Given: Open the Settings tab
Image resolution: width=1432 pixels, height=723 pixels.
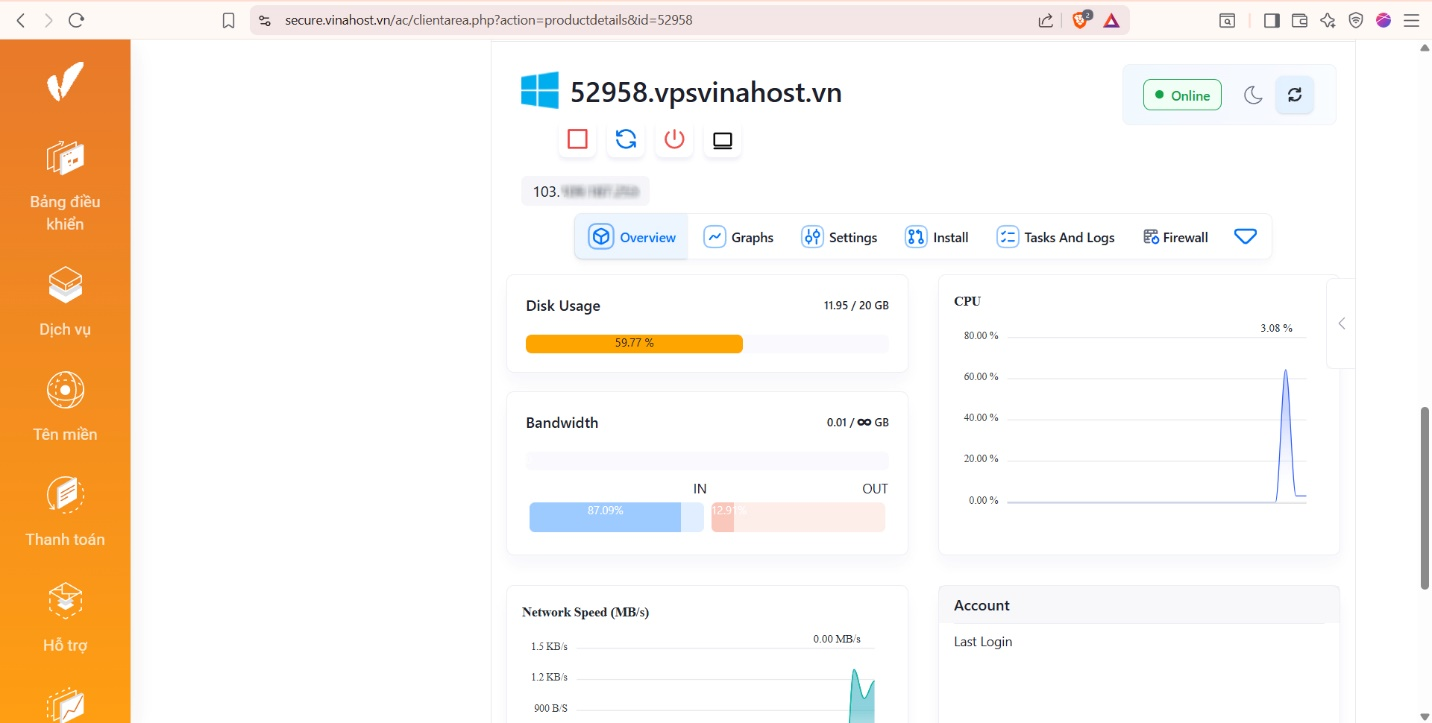Looking at the screenshot, I should tap(839, 237).
